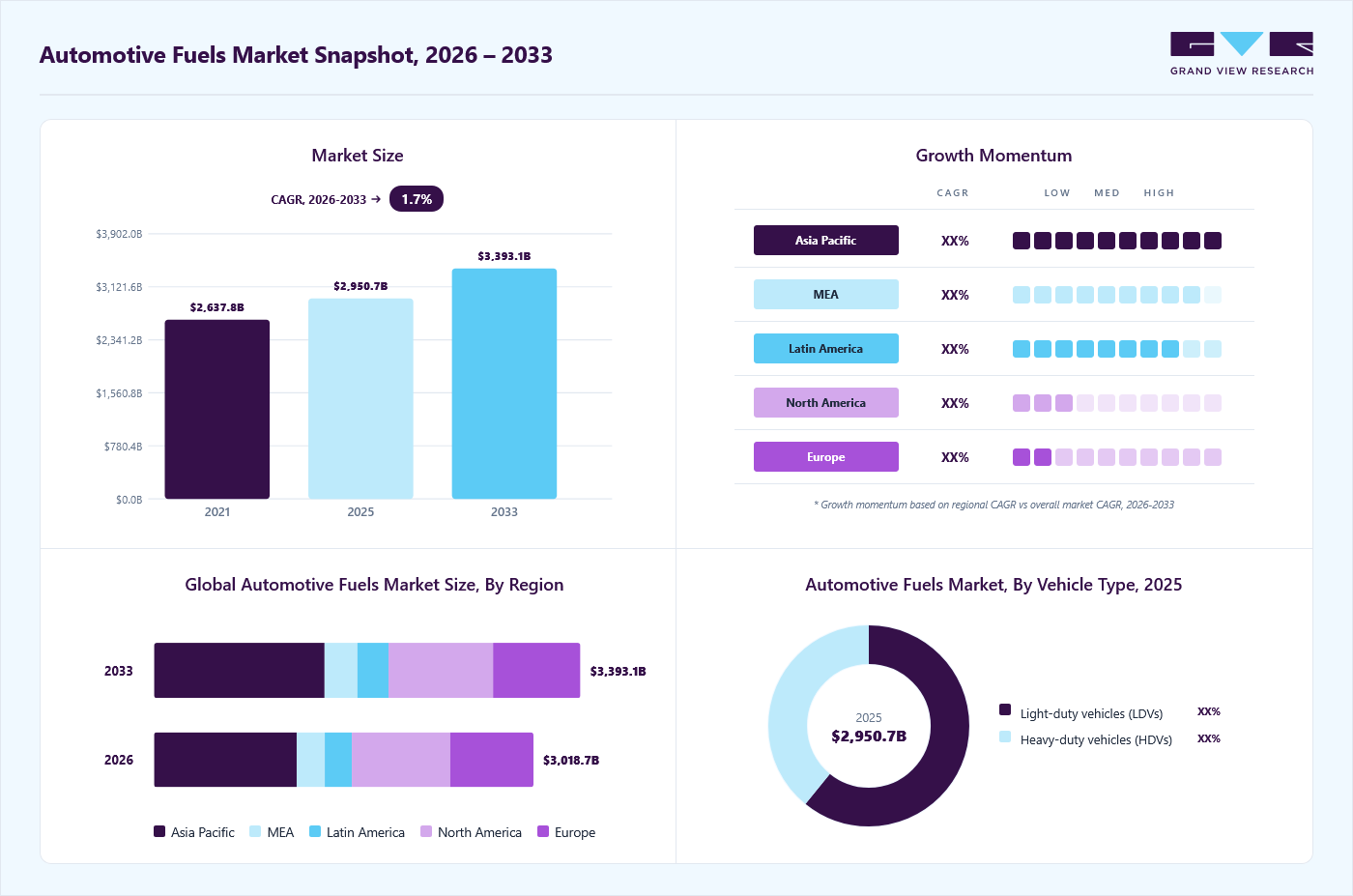Click the North America momentum indicator squares
1353x896 pixels.
(x=1117, y=403)
